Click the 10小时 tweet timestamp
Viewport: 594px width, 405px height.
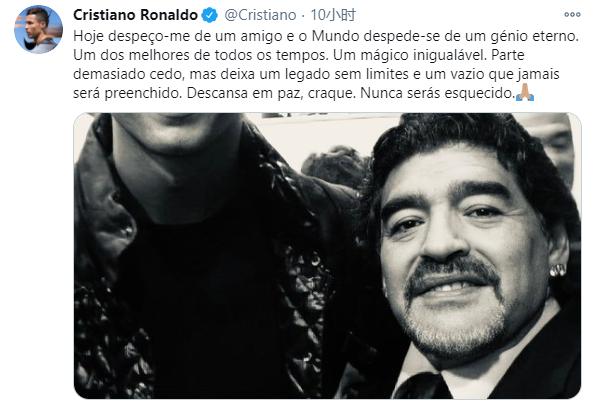pos(333,16)
